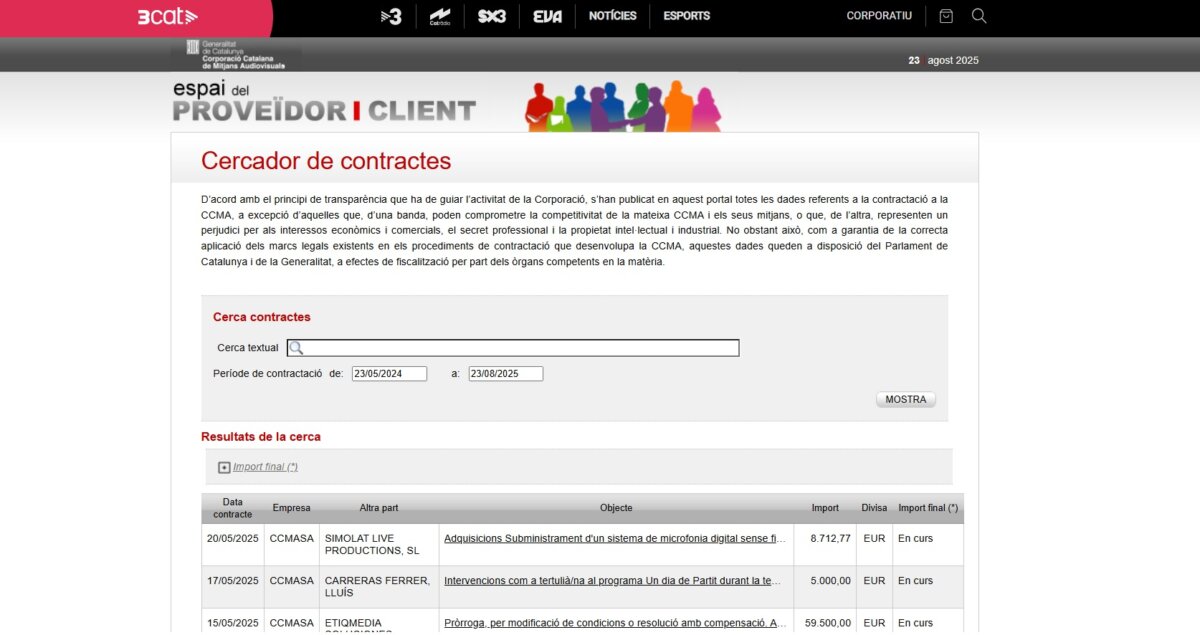The width and height of the screenshot is (1200, 635).
Task: Open the CORPORATIU menu item
Action: coord(879,16)
